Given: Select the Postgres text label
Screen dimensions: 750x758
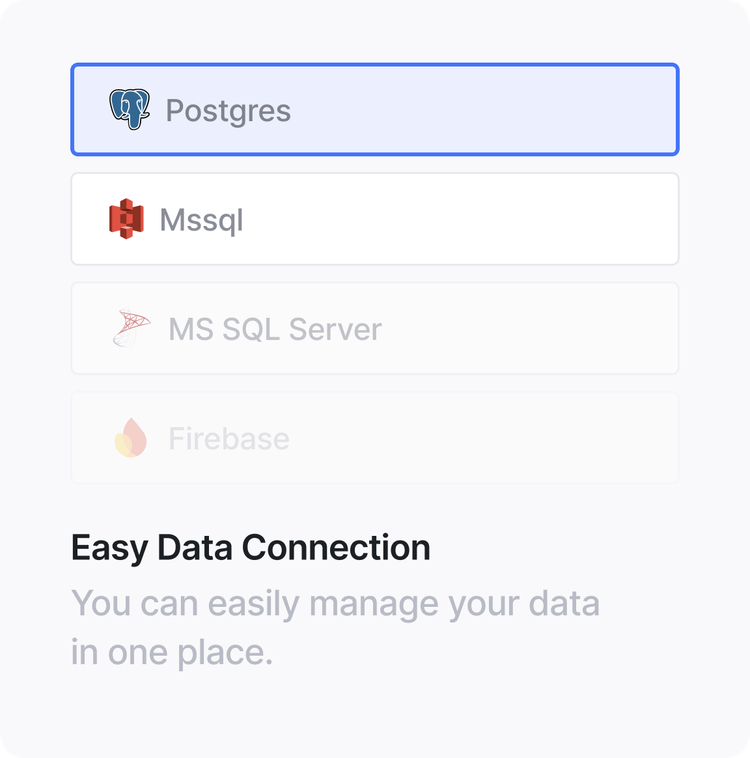Looking at the screenshot, I should [x=228, y=111].
